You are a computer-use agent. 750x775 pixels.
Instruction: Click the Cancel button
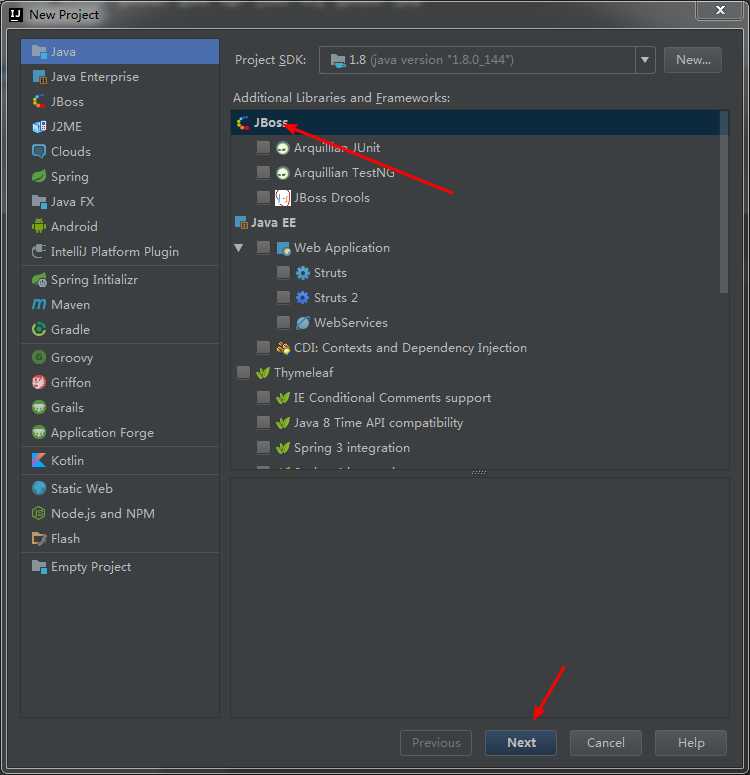pos(606,742)
